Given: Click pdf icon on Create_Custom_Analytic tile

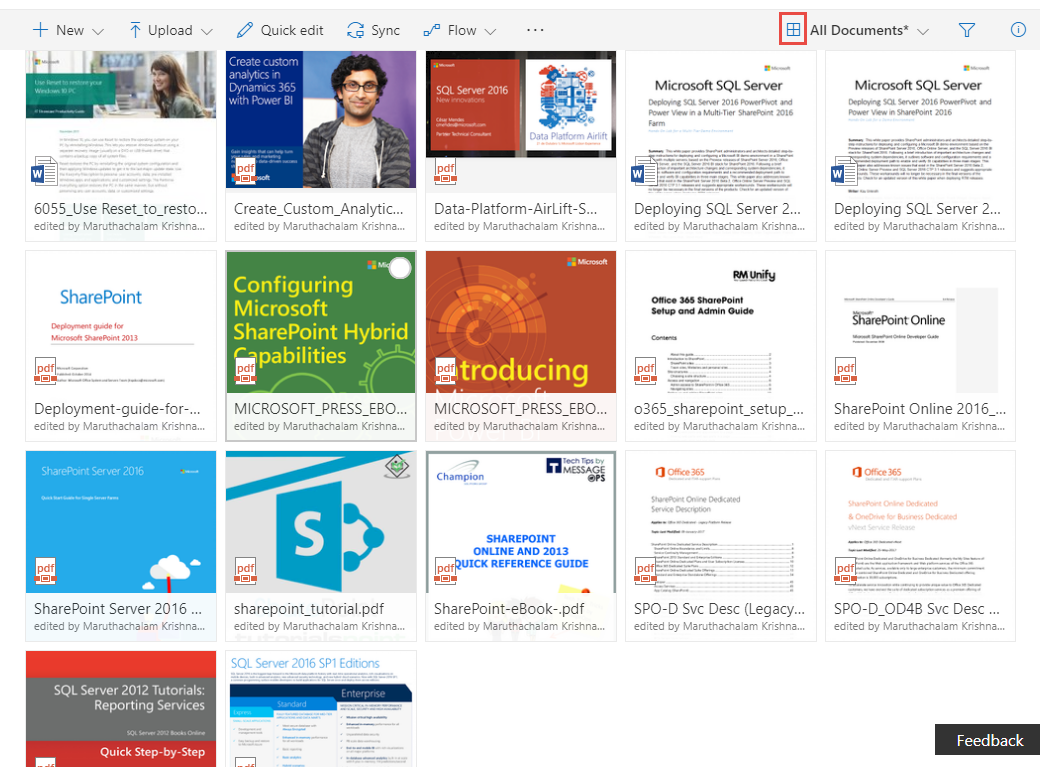Looking at the screenshot, I should (246, 173).
